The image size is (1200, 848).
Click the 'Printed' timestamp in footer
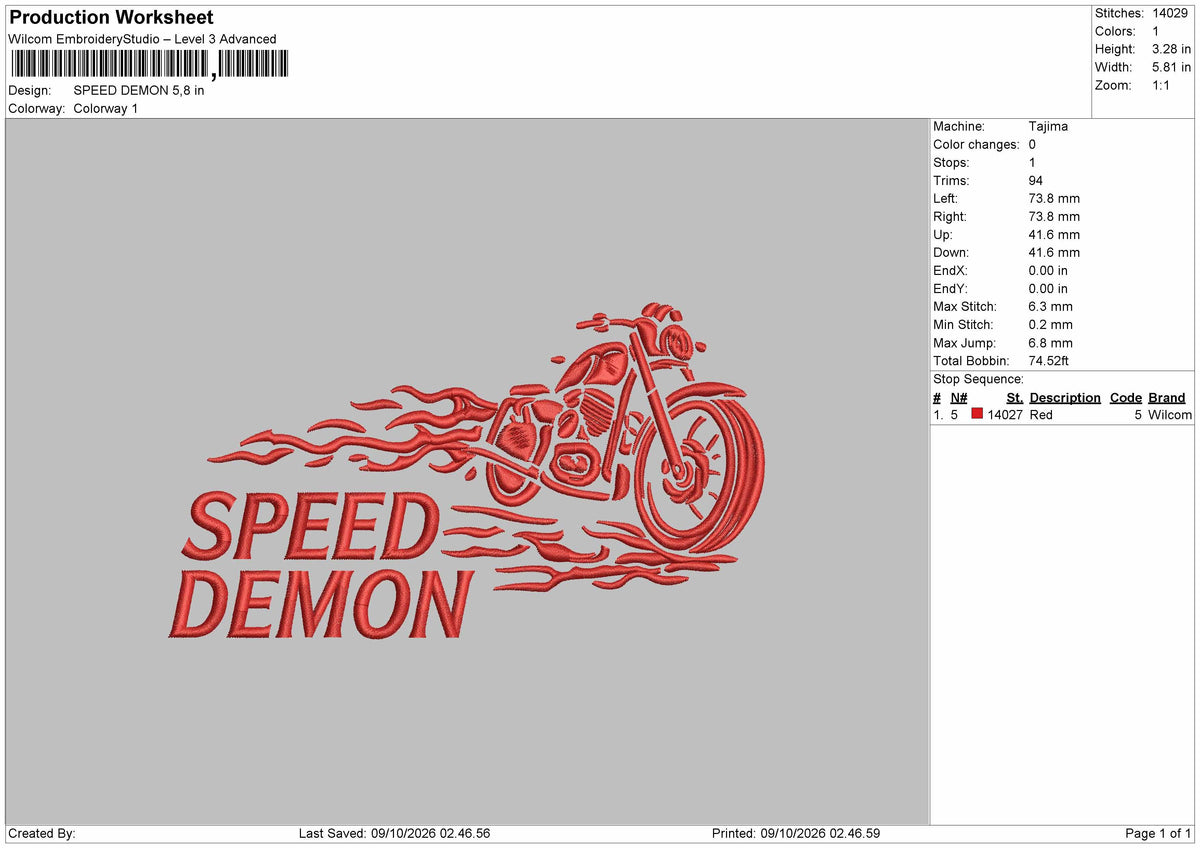point(796,834)
